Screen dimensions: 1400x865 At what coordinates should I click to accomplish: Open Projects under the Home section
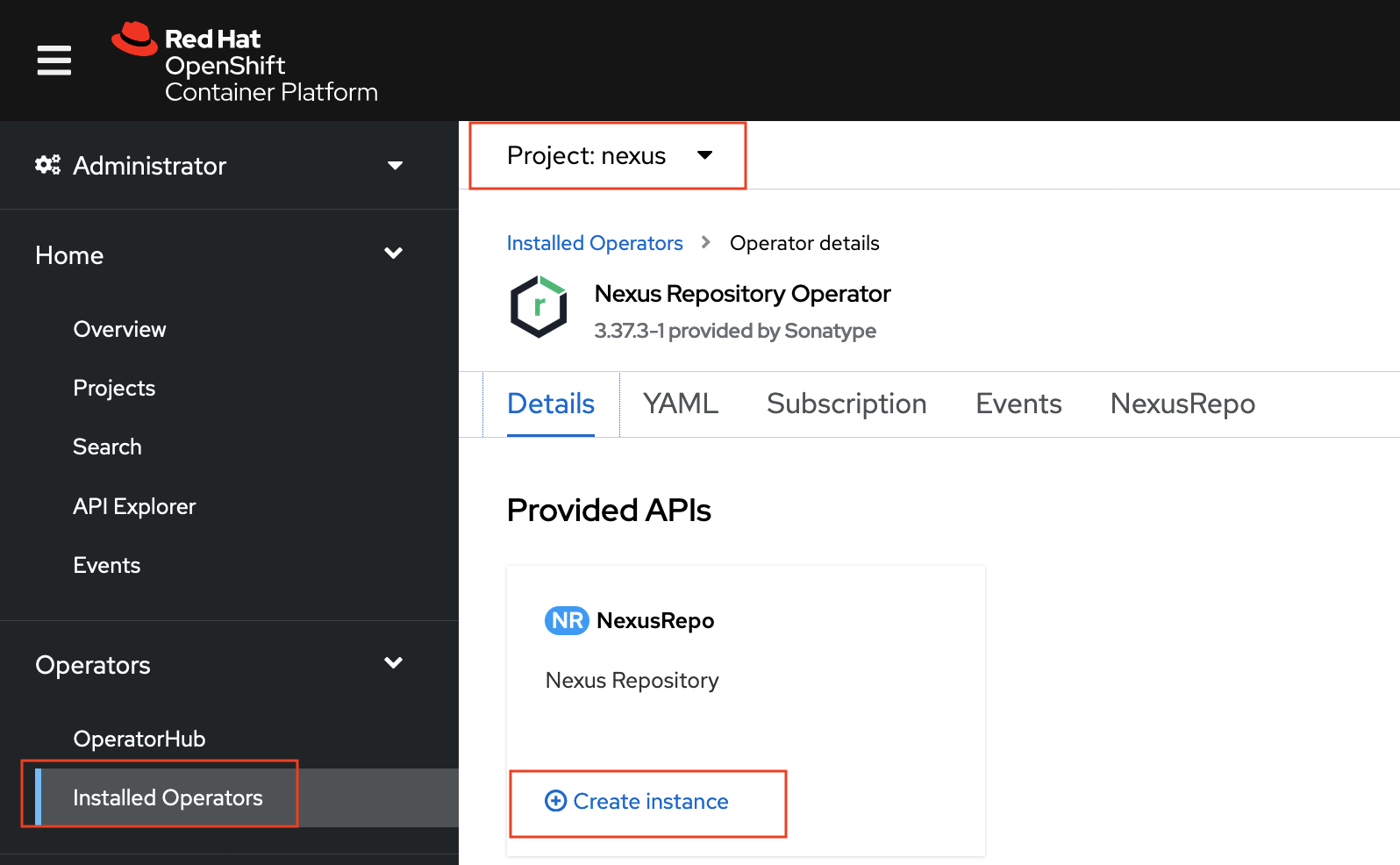point(114,388)
